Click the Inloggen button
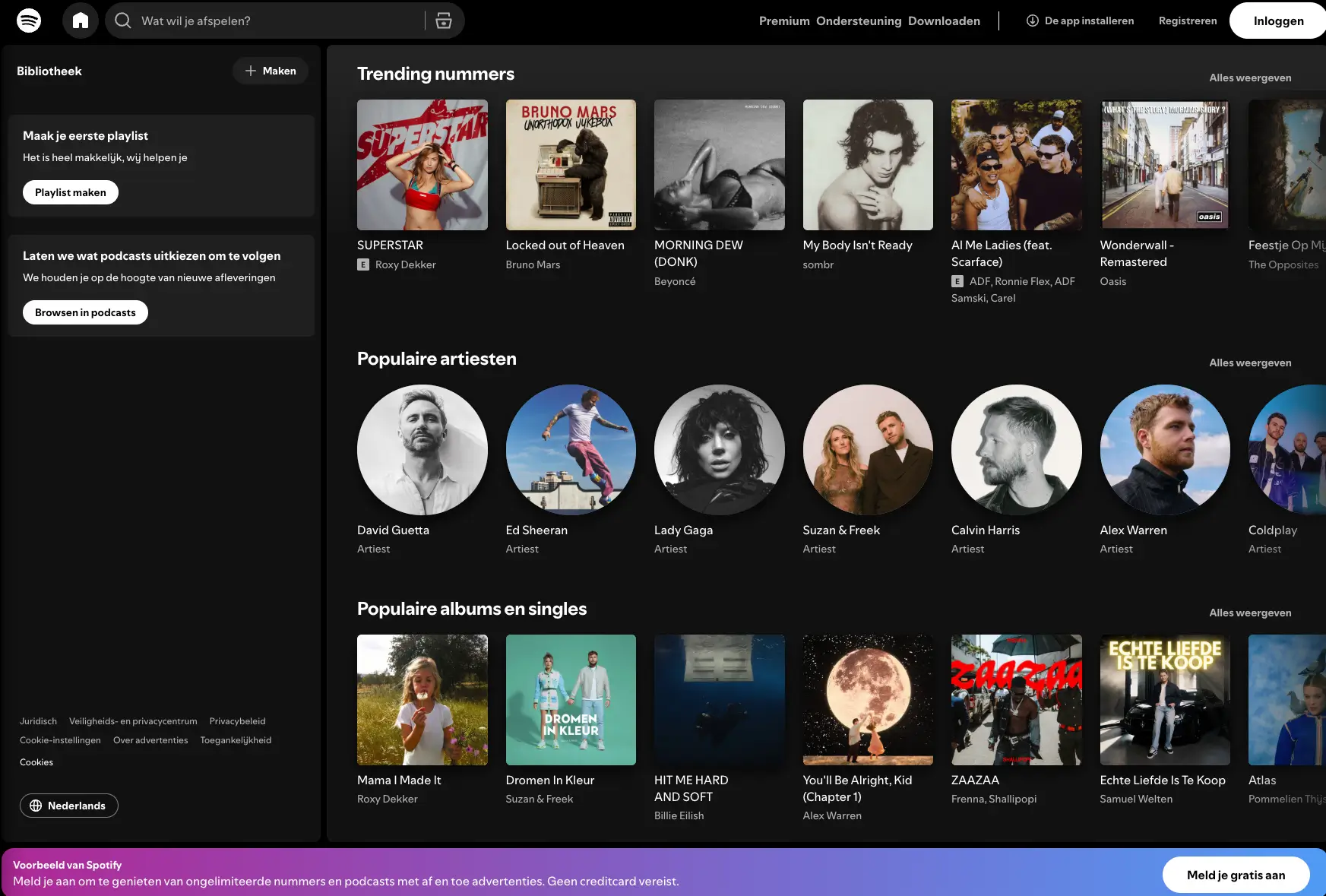1326x896 pixels. (1278, 21)
